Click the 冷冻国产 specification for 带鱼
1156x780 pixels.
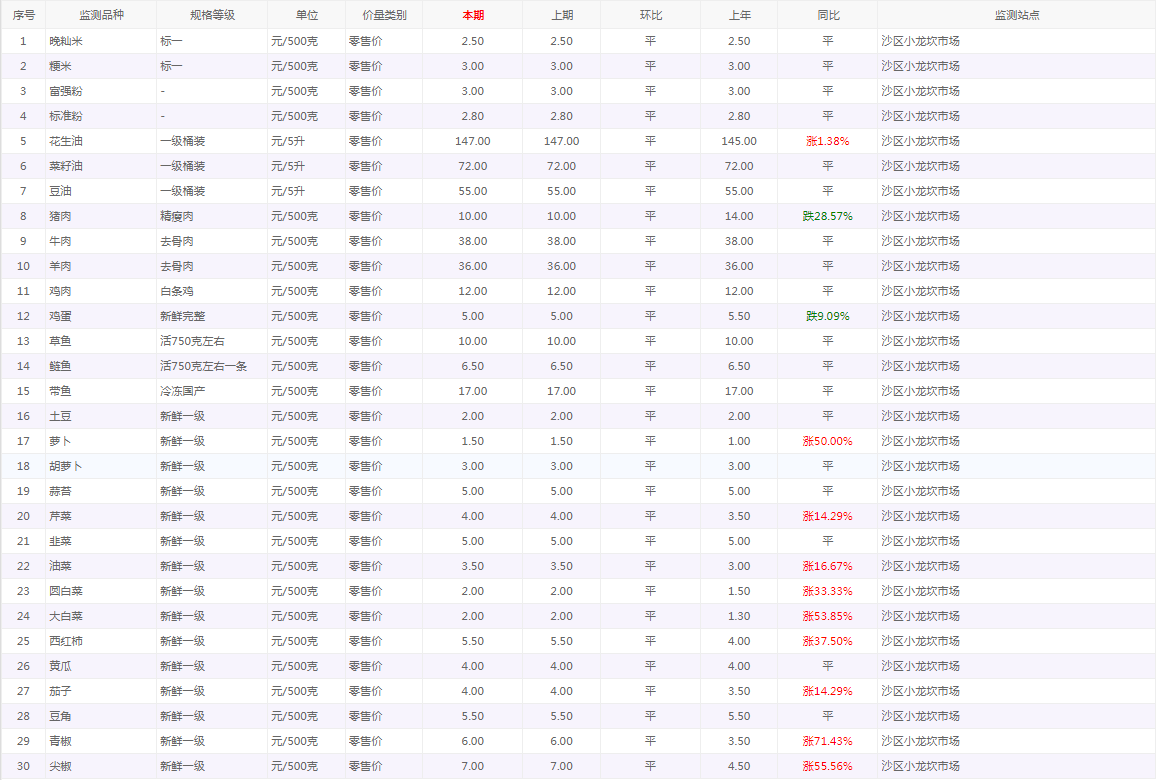(185, 391)
